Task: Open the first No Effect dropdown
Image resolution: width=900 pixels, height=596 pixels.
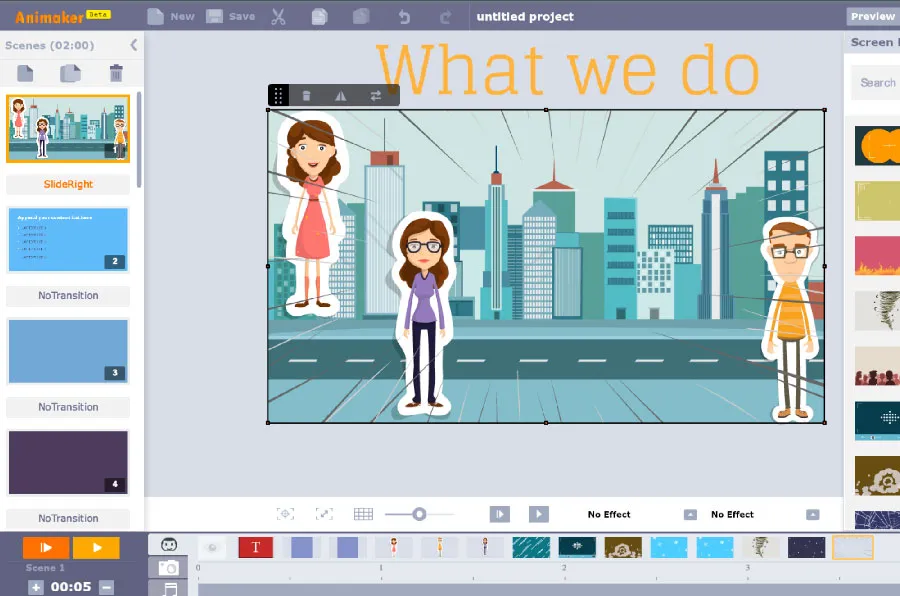Action: [689, 514]
